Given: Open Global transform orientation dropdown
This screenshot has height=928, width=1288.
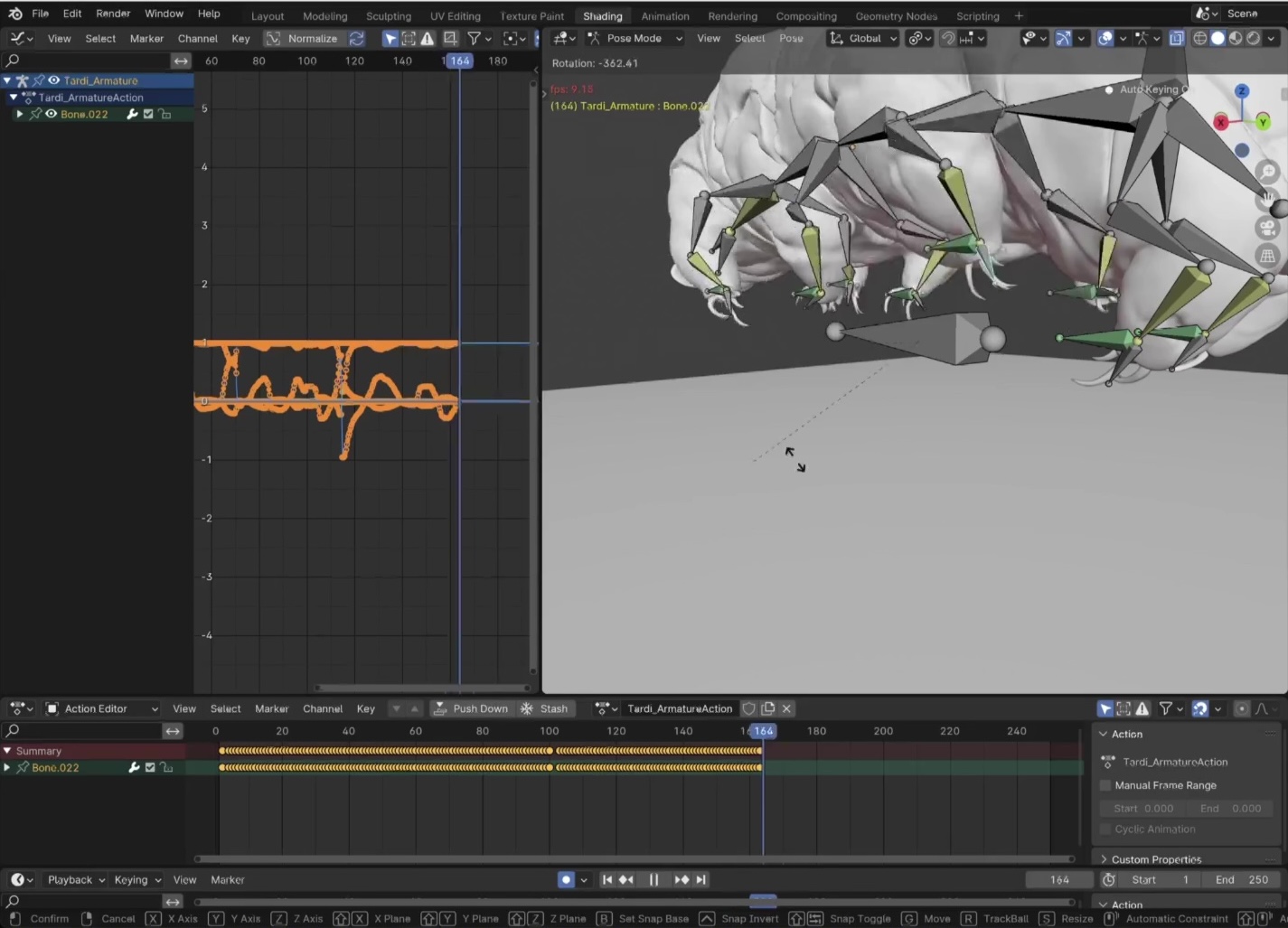Looking at the screenshot, I should pyautogui.click(x=863, y=38).
